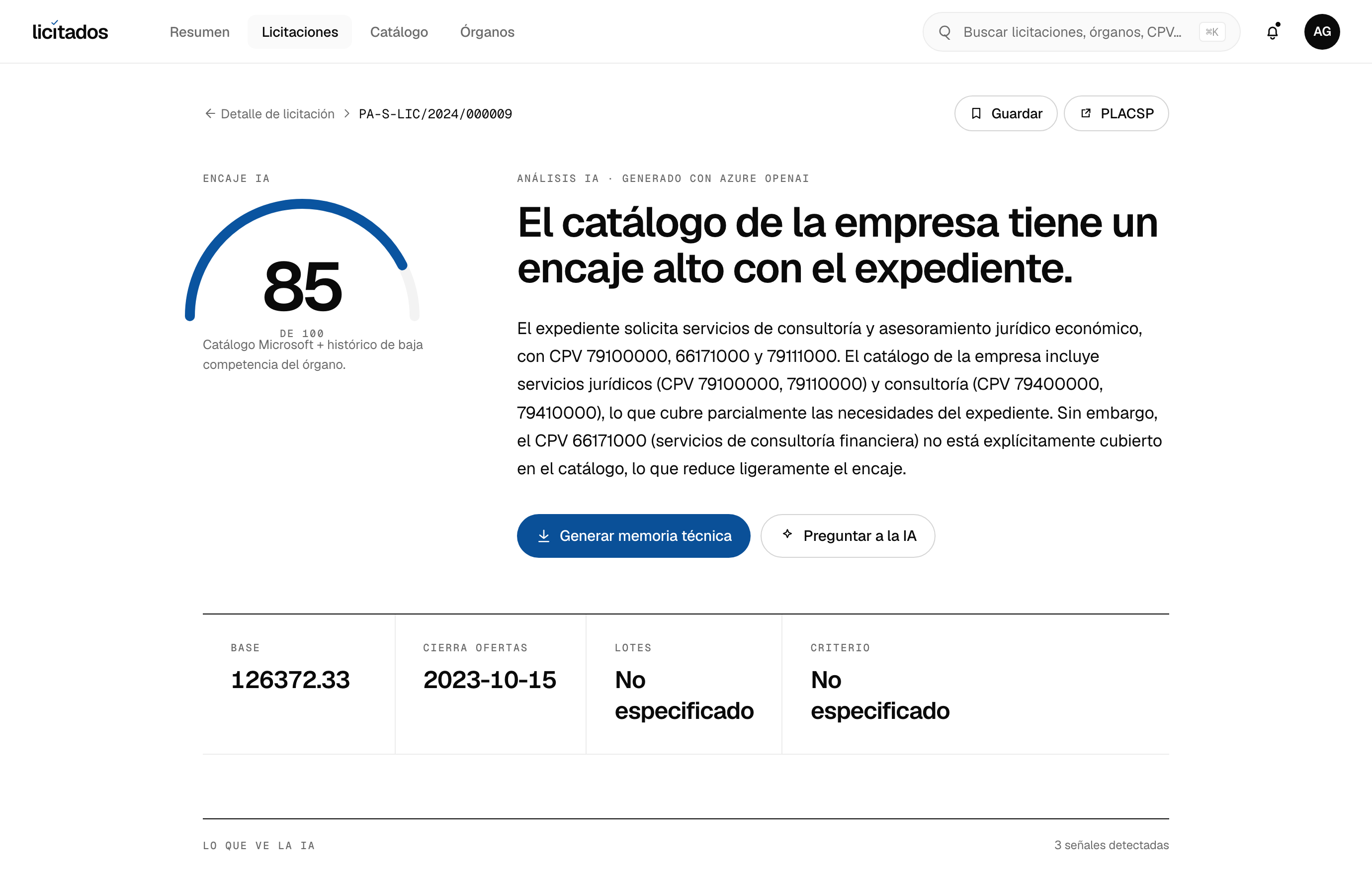Save the tender with Guardar

(1006, 113)
